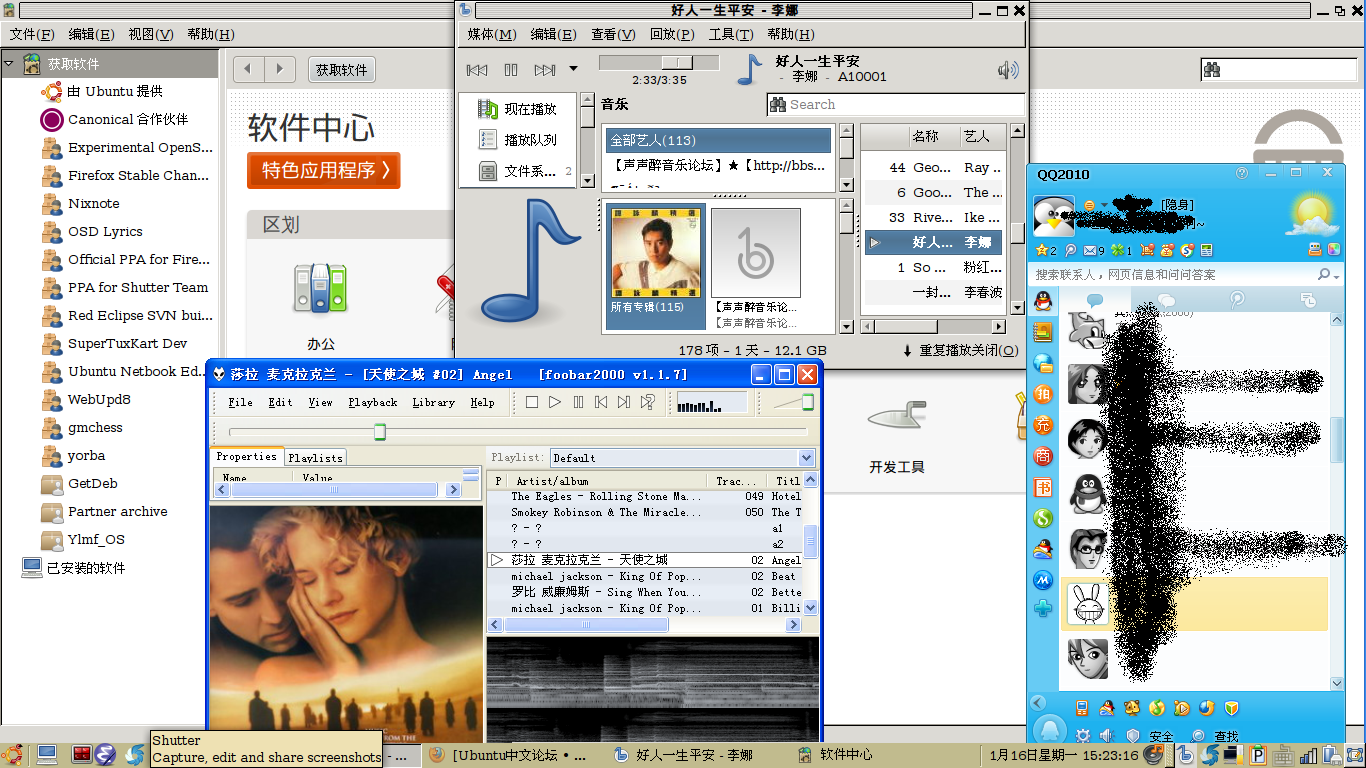Click next track icon in Banshee
This screenshot has width=1366, height=768.
[x=545, y=69]
